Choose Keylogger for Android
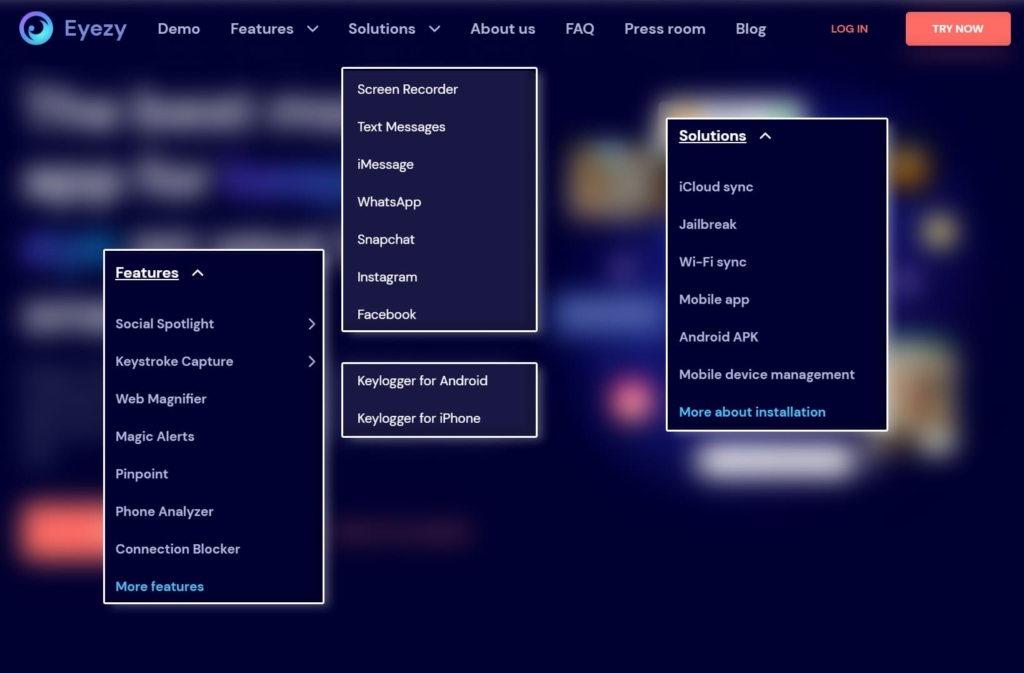 (422, 381)
